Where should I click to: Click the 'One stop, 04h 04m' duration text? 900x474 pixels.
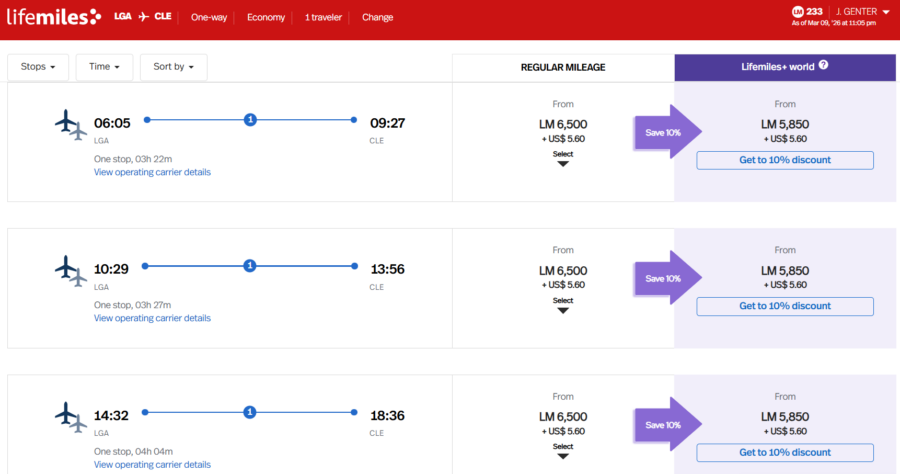[x=133, y=452]
